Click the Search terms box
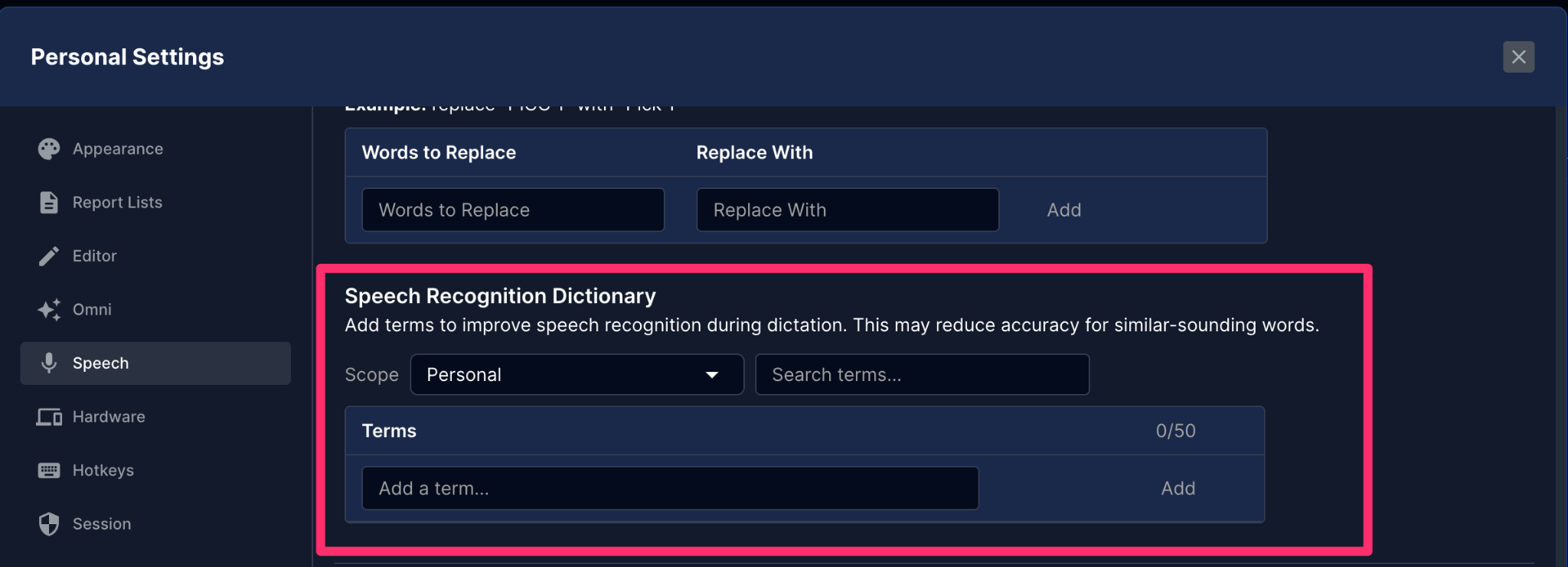Screen dimensions: 1568x567 922,375
